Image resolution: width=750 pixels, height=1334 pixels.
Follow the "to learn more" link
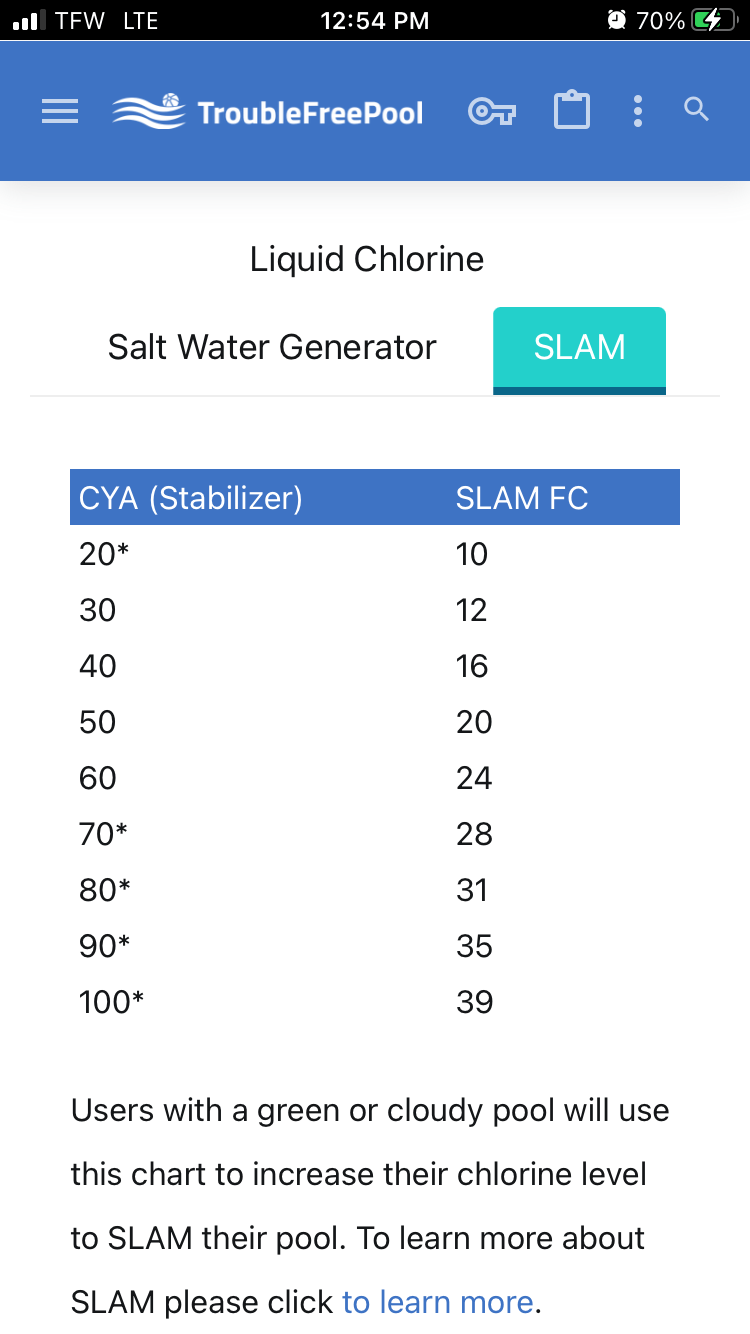(437, 1302)
